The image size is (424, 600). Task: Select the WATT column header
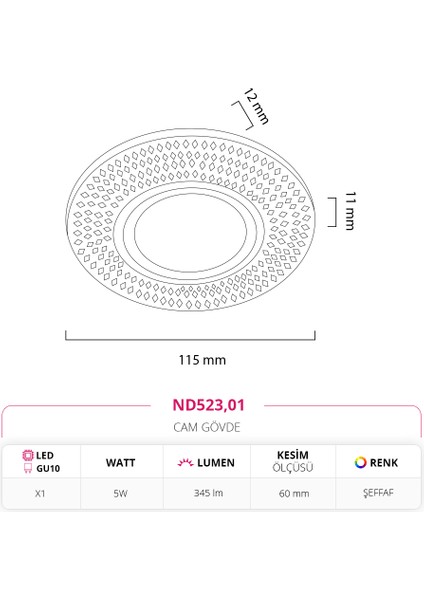coord(121,463)
